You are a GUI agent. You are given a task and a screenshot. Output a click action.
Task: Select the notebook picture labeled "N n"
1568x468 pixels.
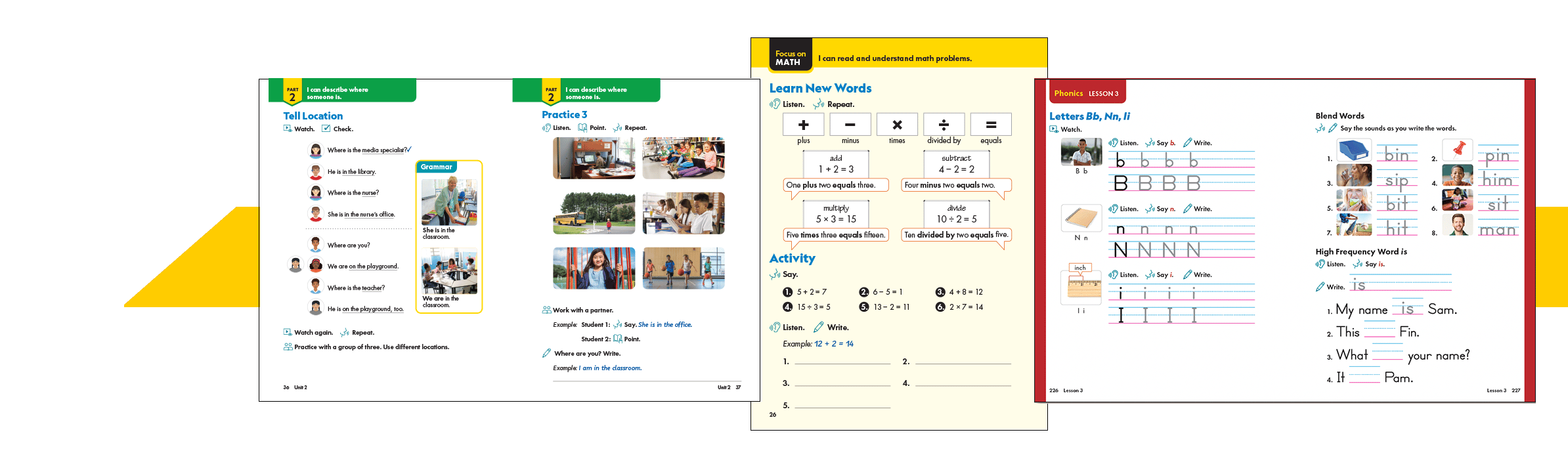(x=1081, y=217)
